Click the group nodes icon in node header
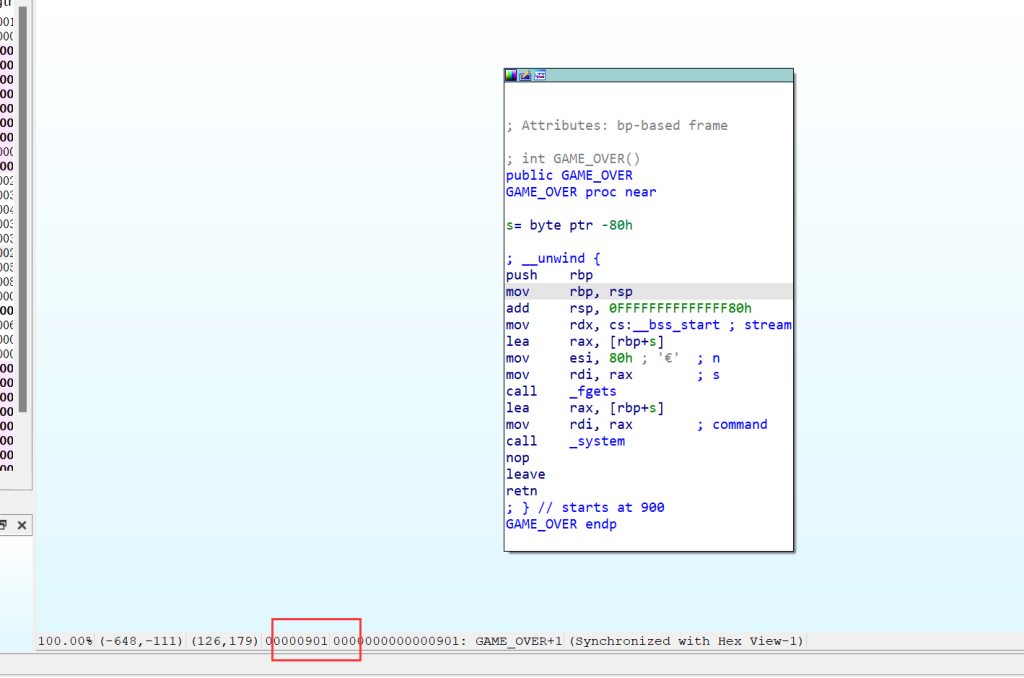The height and width of the screenshot is (678, 1024). coord(540,75)
